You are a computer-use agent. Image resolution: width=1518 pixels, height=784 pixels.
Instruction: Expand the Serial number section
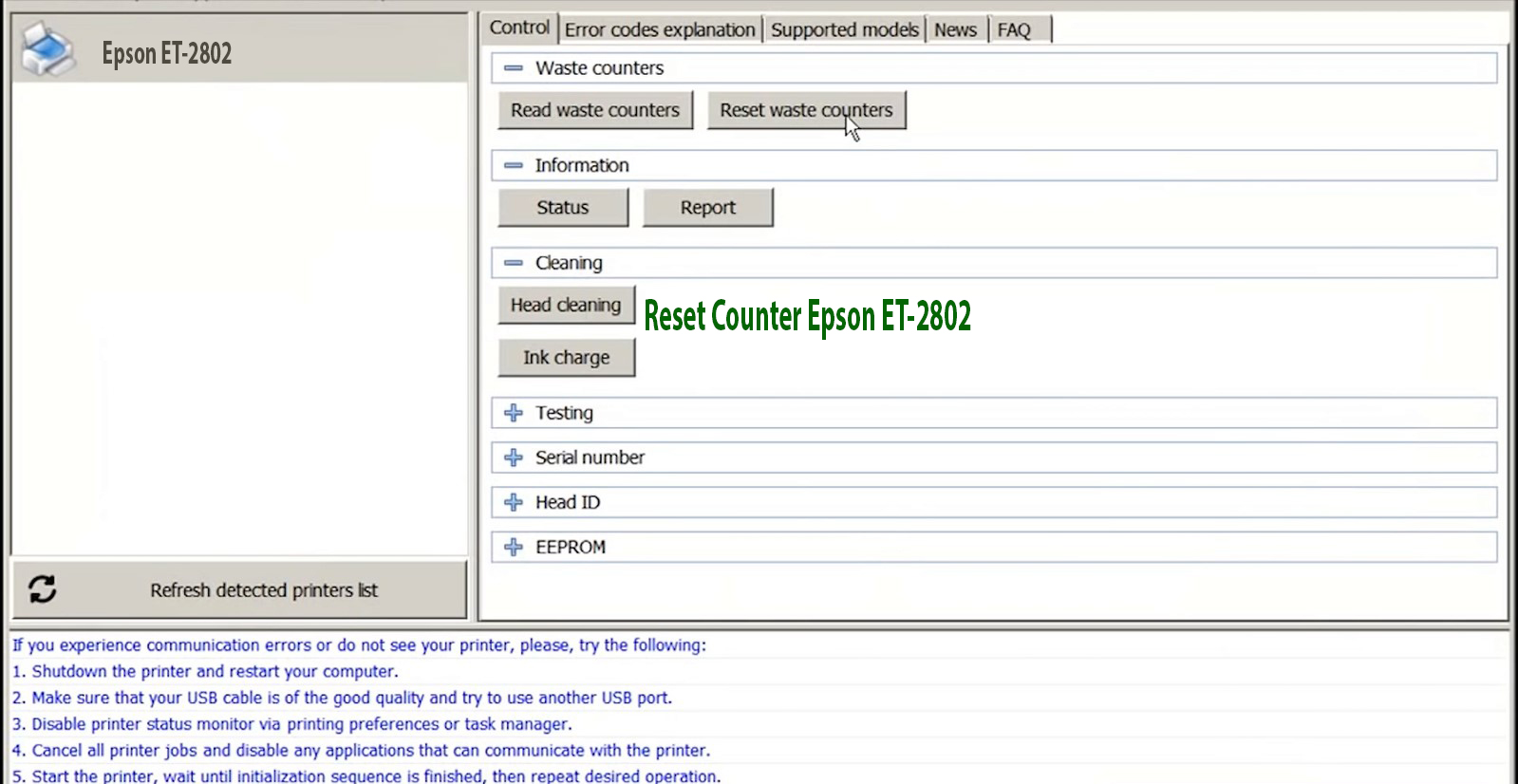[514, 457]
